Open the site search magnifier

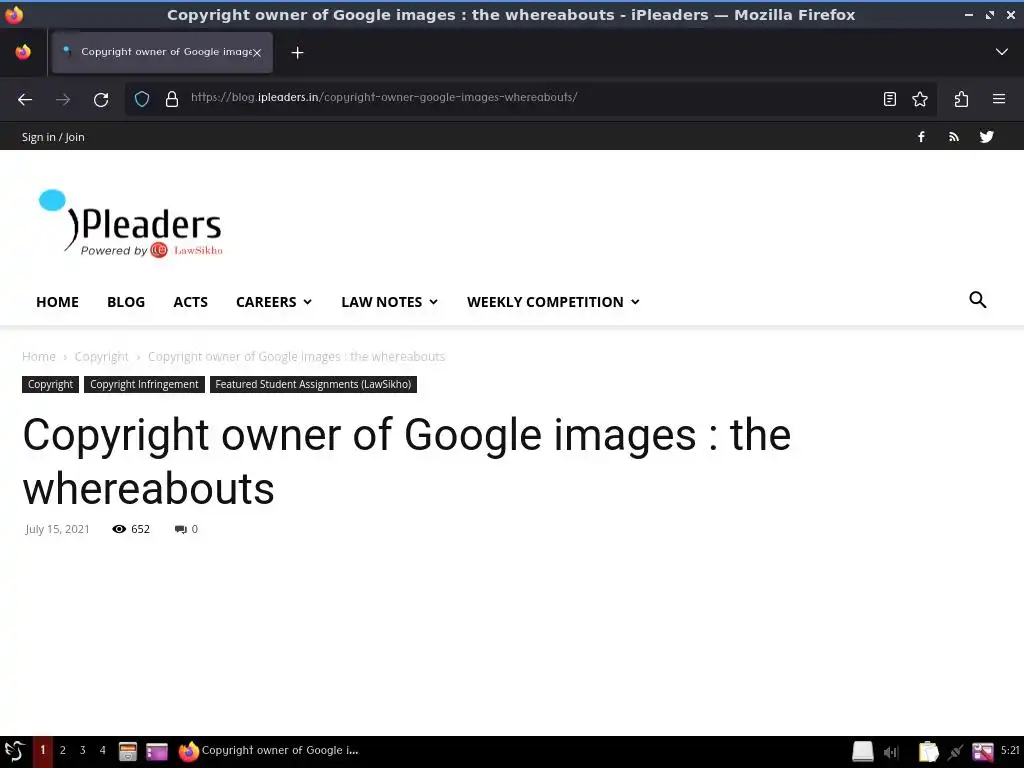click(977, 300)
